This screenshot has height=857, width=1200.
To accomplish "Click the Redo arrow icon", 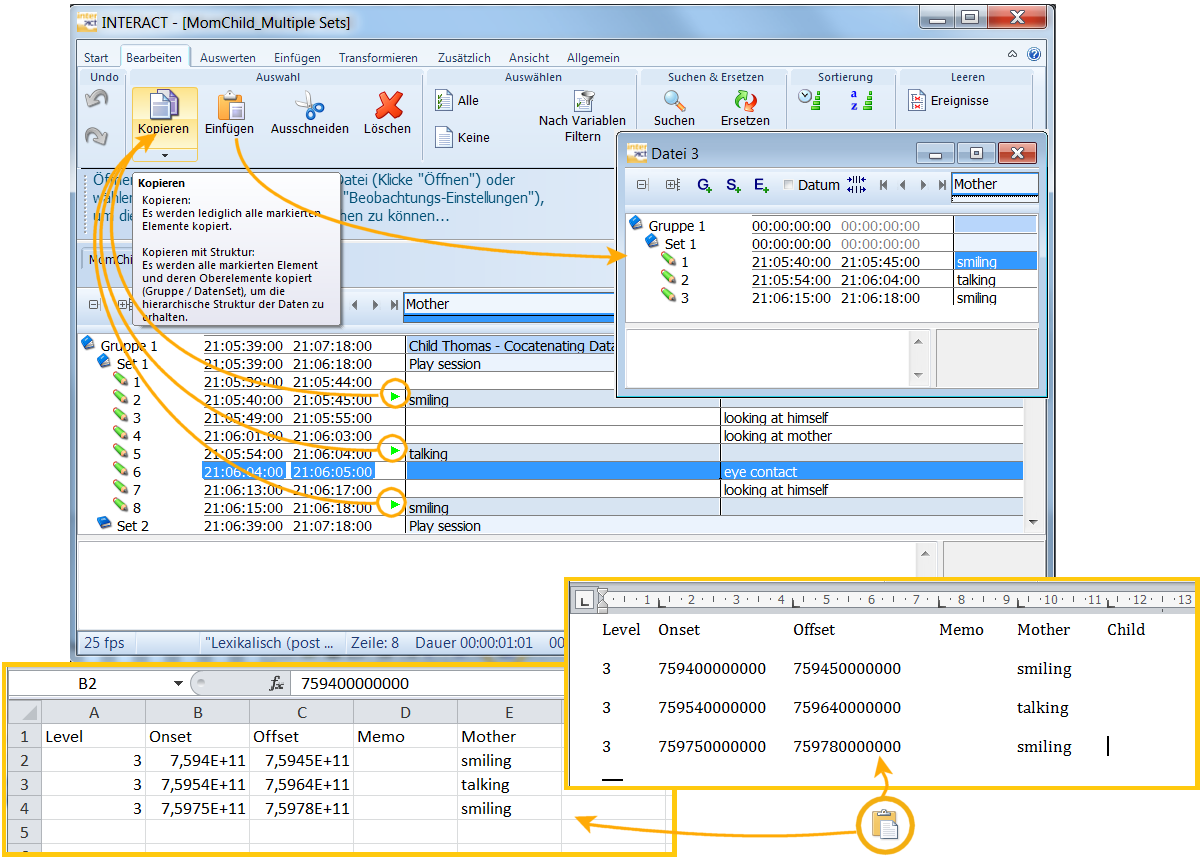I will click(96, 136).
